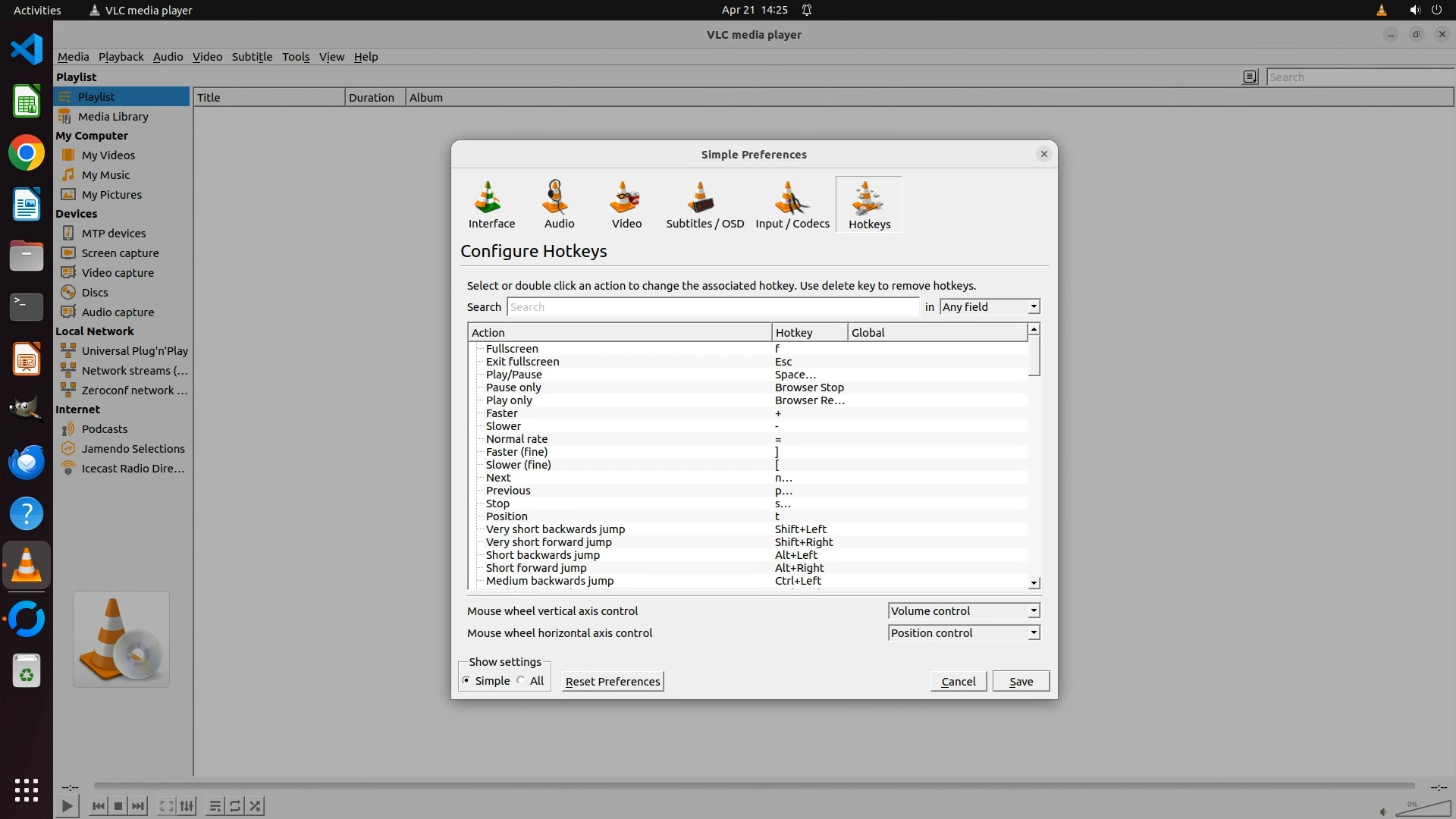Switch to Subtitles / OSD preferences

pos(704,204)
